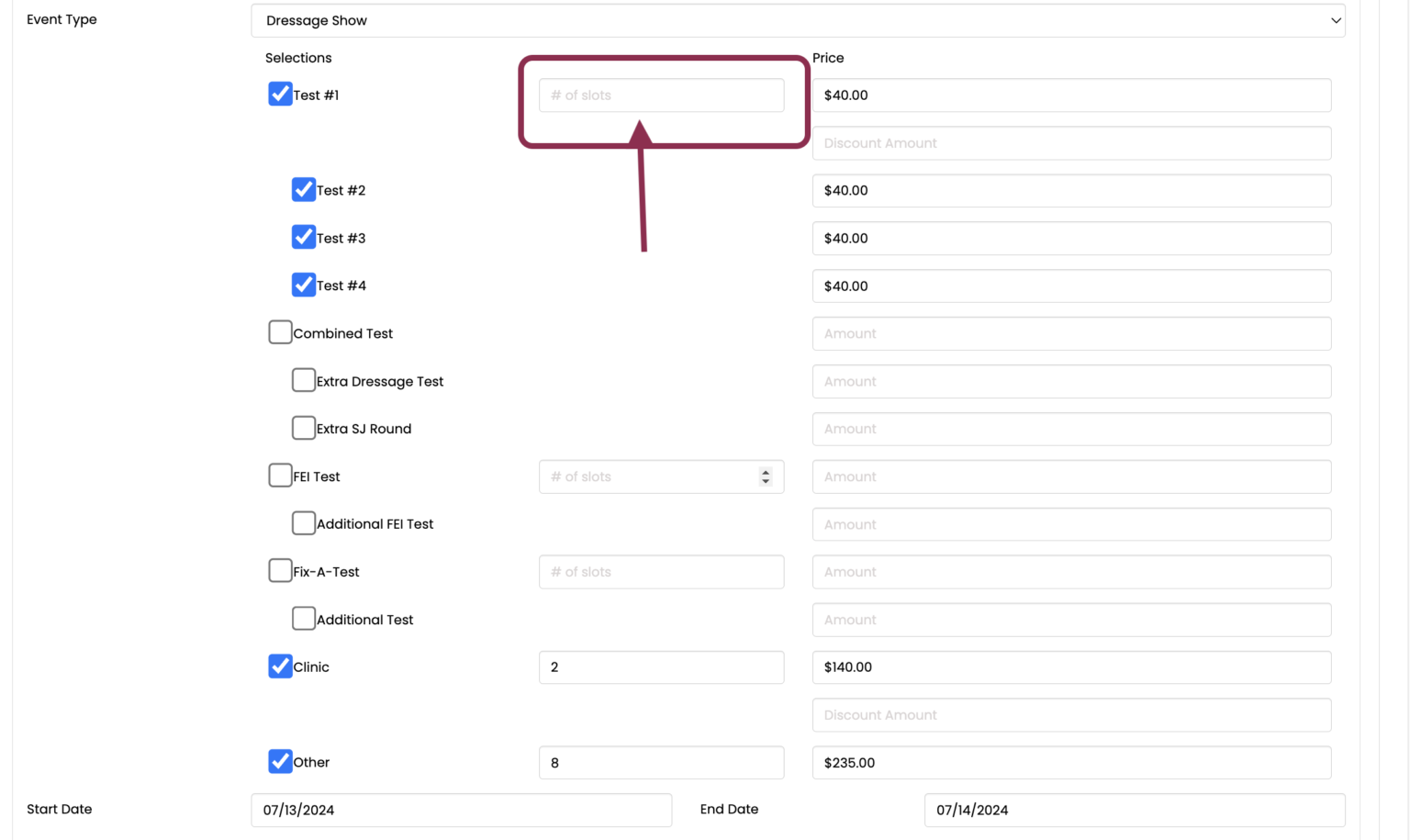This screenshot has width=1410, height=840.
Task: Click the FEI Test slots stepper arrows
Action: point(766,476)
